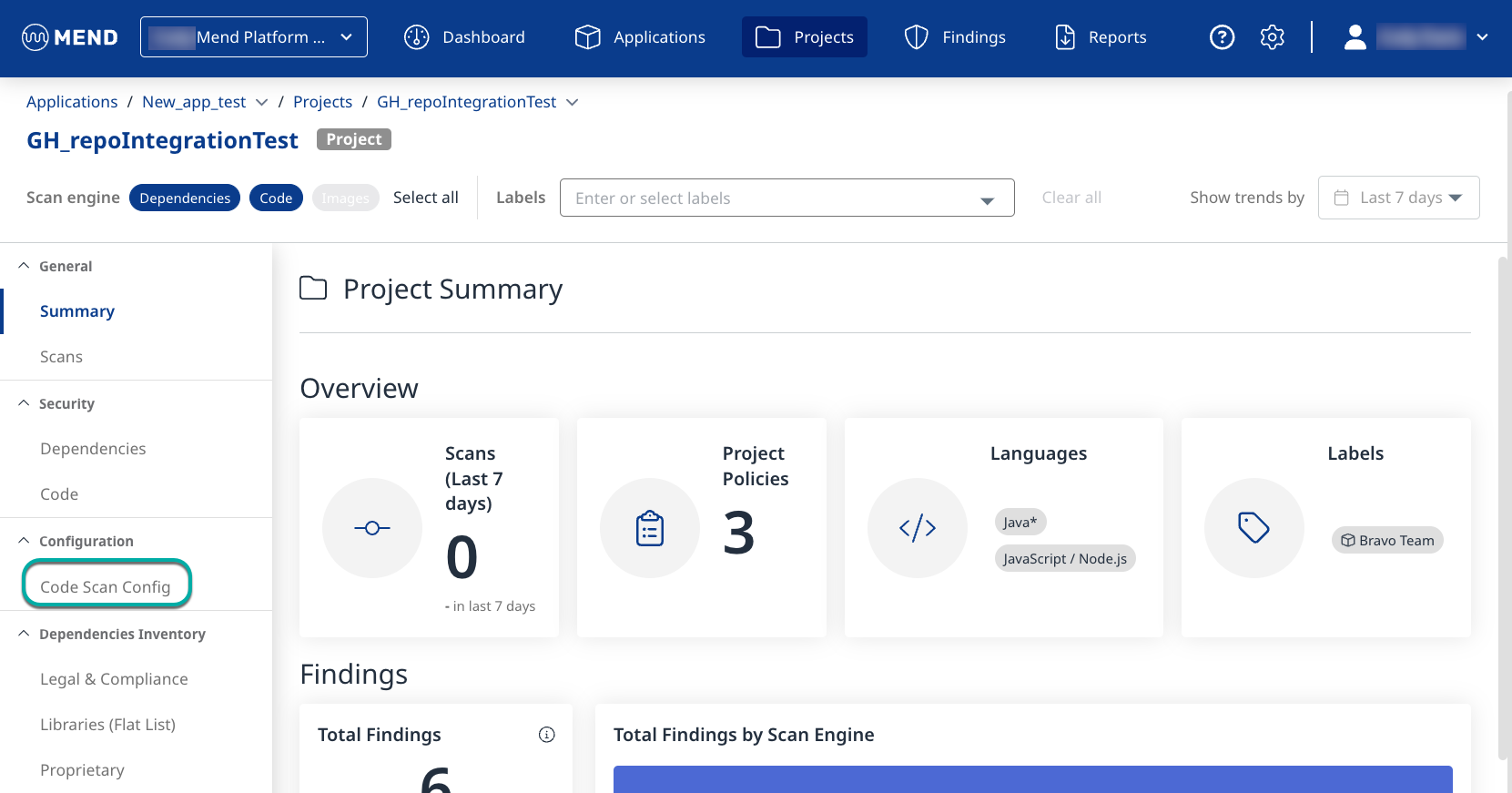
Task: Open the help question mark icon
Action: pyautogui.click(x=1222, y=37)
